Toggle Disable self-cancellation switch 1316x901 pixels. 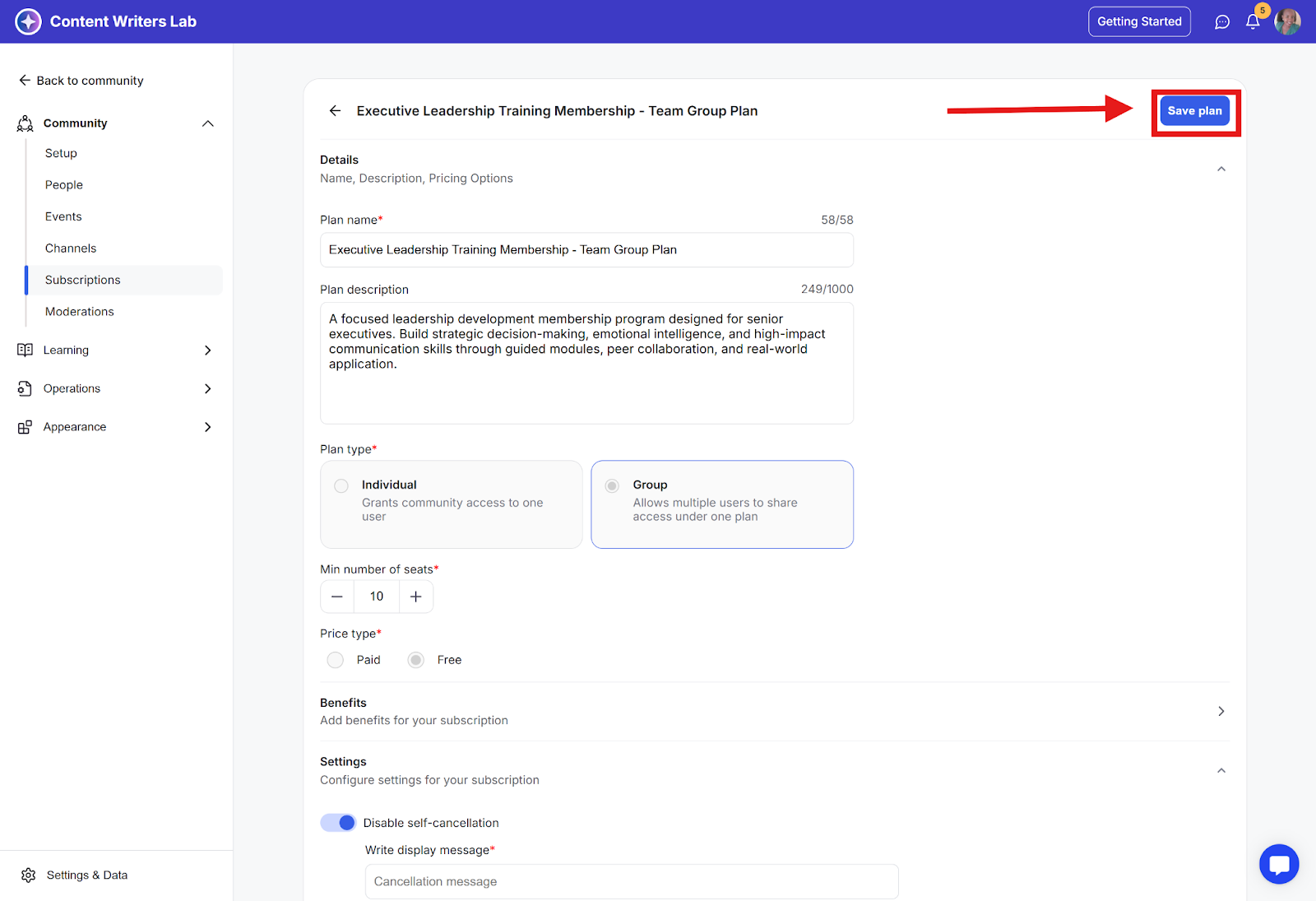click(338, 823)
